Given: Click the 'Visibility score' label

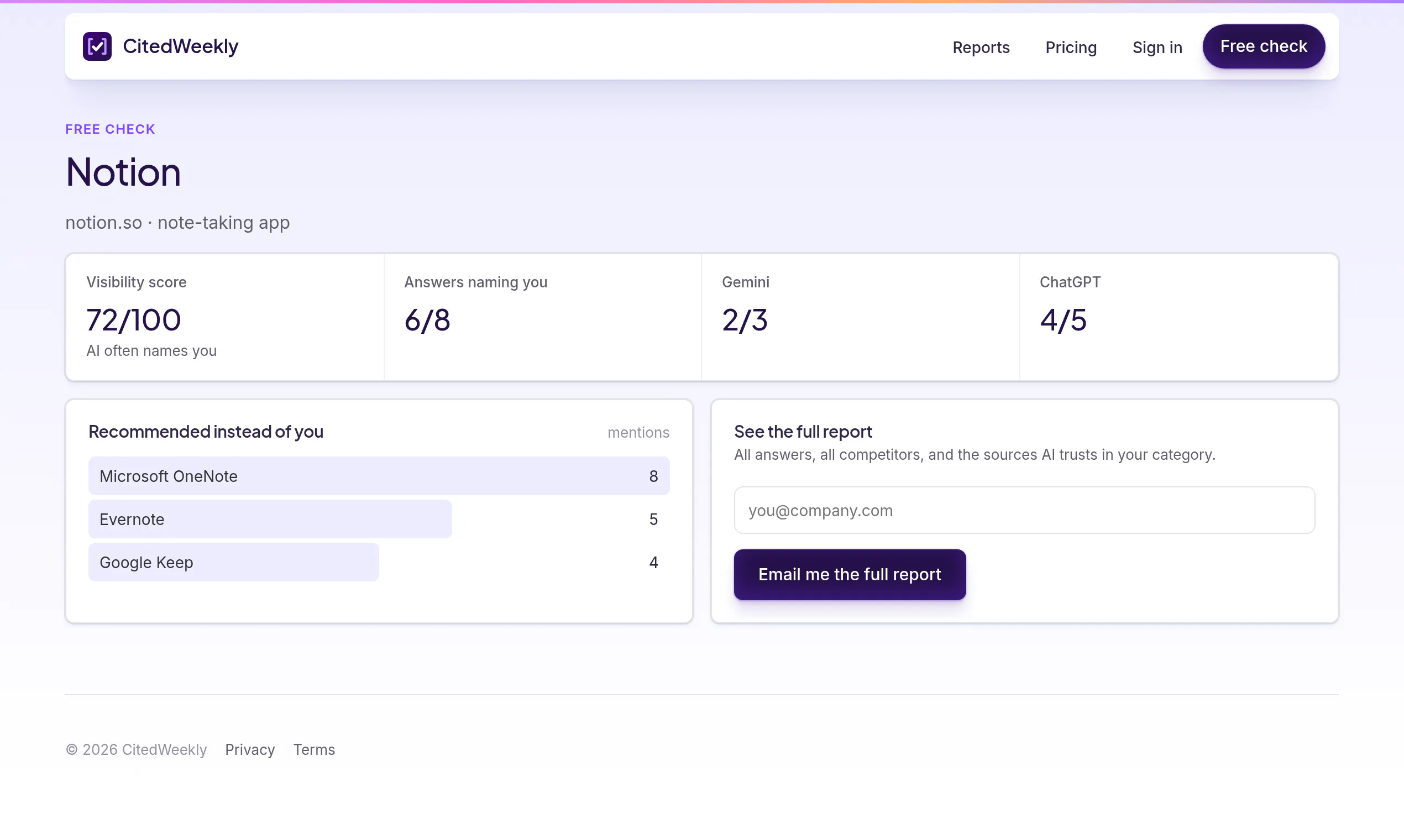Looking at the screenshot, I should pos(137,282).
